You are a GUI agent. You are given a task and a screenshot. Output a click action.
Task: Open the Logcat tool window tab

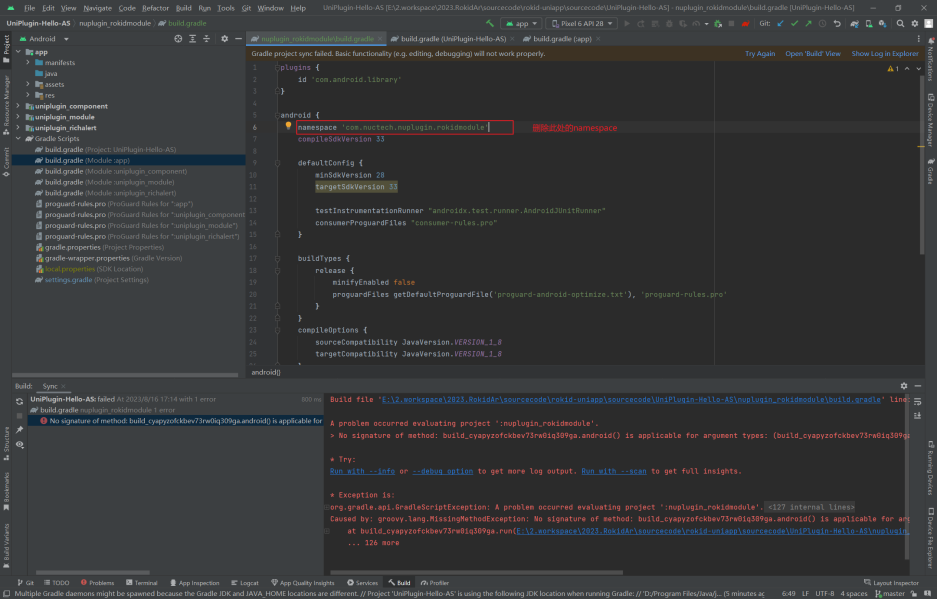pyautogui.click(x=244, y=582)
